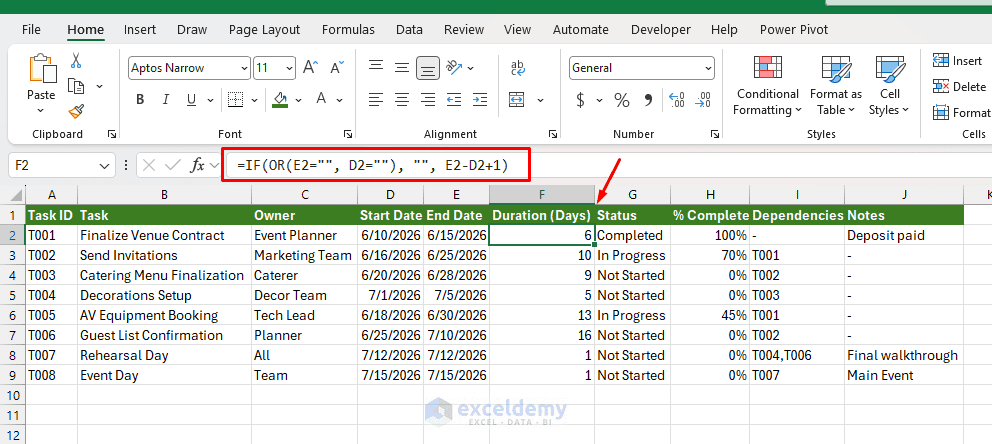Screen dimensions: 992x444
Task: Select Middle Align icon
Action: tap(402, 67)
